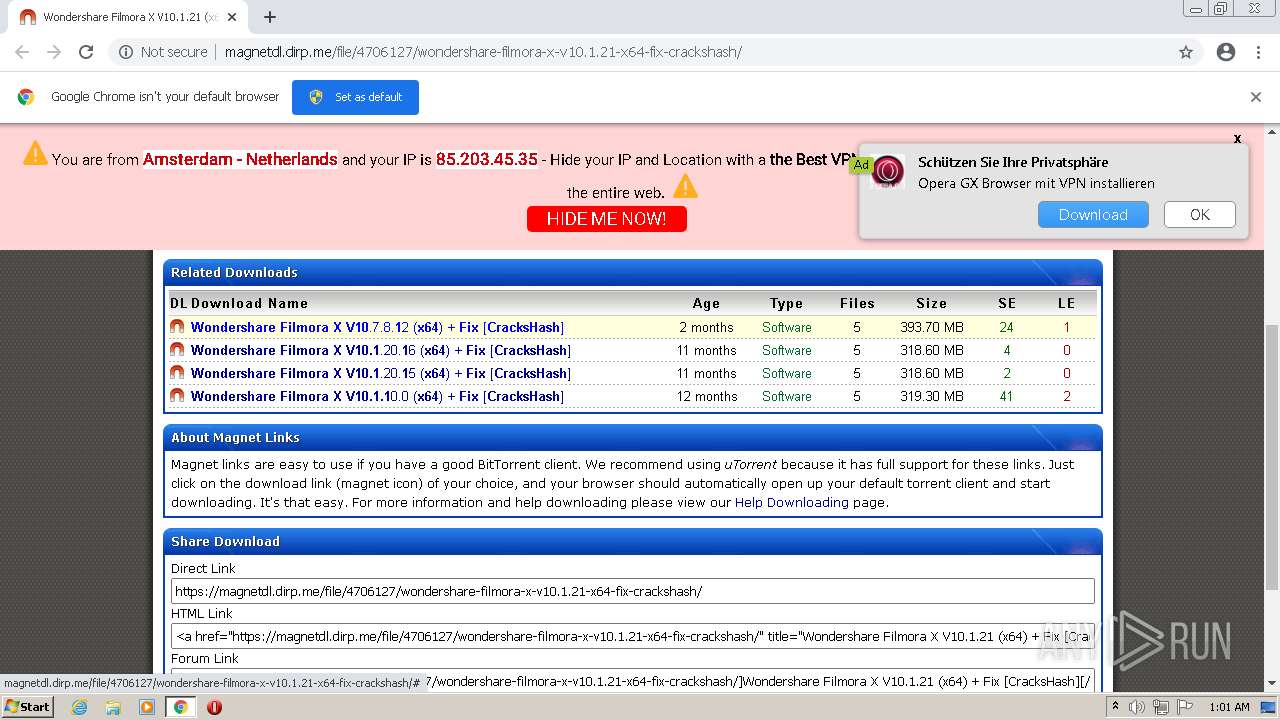Click the Opera icon in the taskbar
The image size is (1280, 720).
tap(214, 707)
